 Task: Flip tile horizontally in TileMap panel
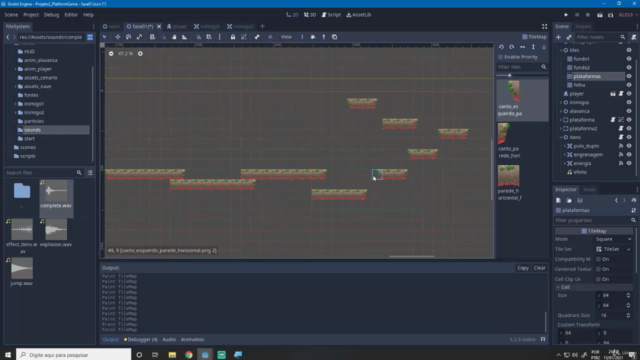click(x=522, y=47)
